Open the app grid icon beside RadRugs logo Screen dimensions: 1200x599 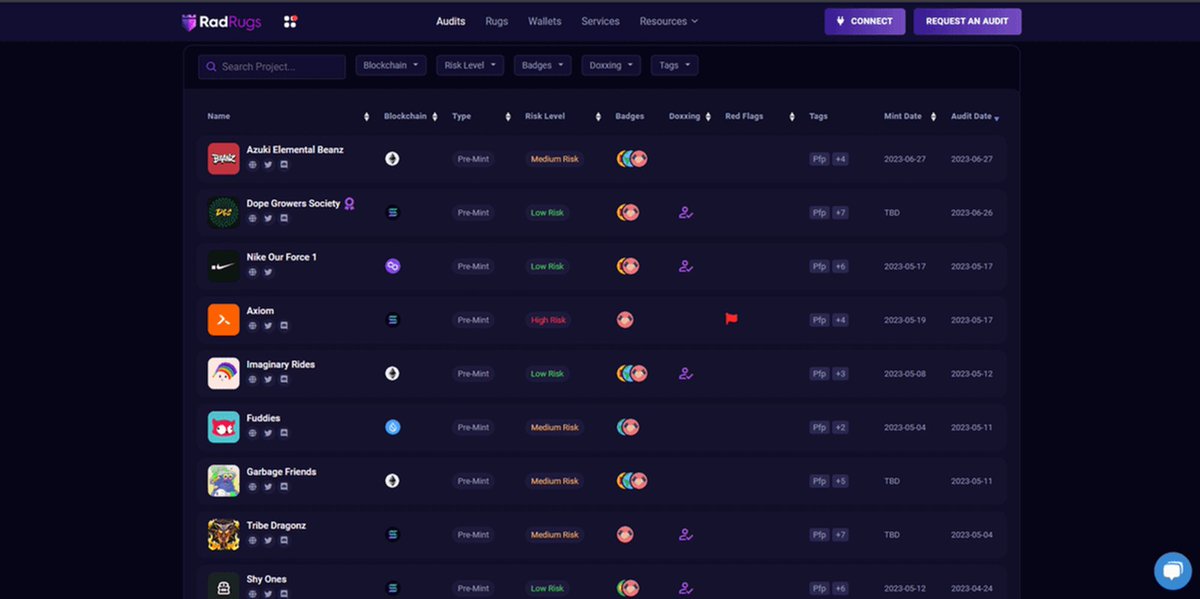tap(291, 21)
